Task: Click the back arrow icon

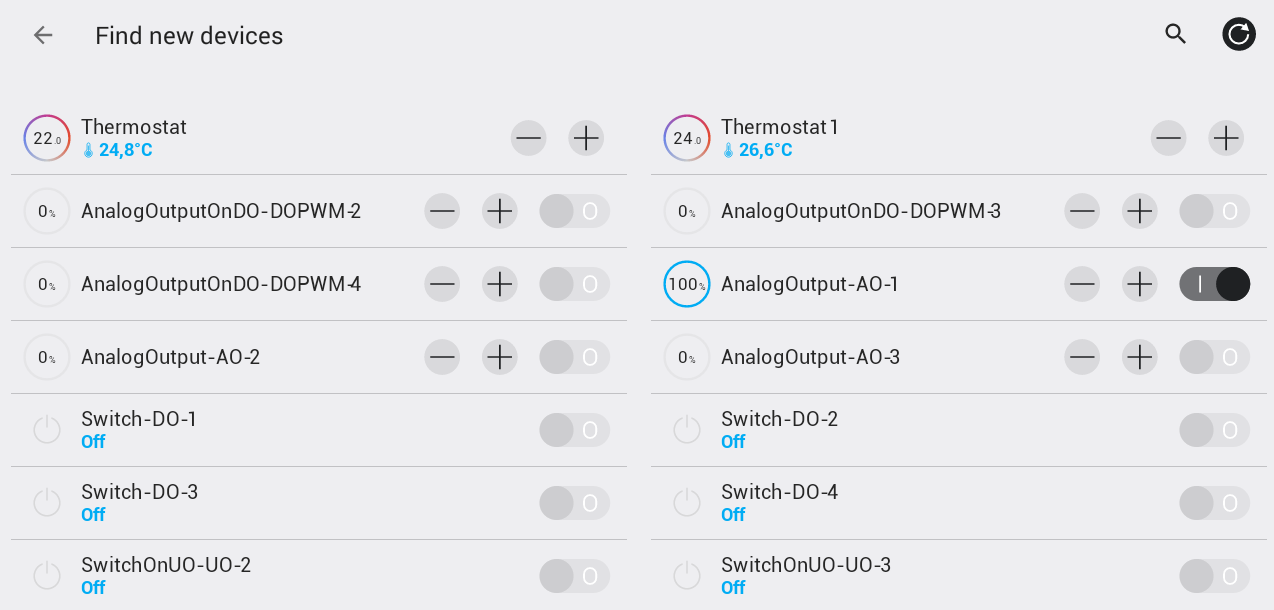Action: 42,35
